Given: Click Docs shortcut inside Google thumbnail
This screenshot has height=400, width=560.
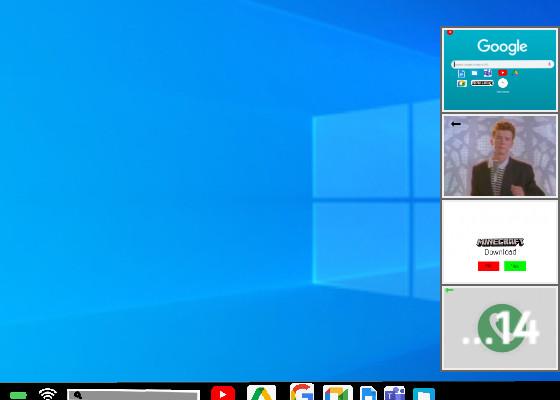Looking at the screenshot, I should tap(461, 74).
